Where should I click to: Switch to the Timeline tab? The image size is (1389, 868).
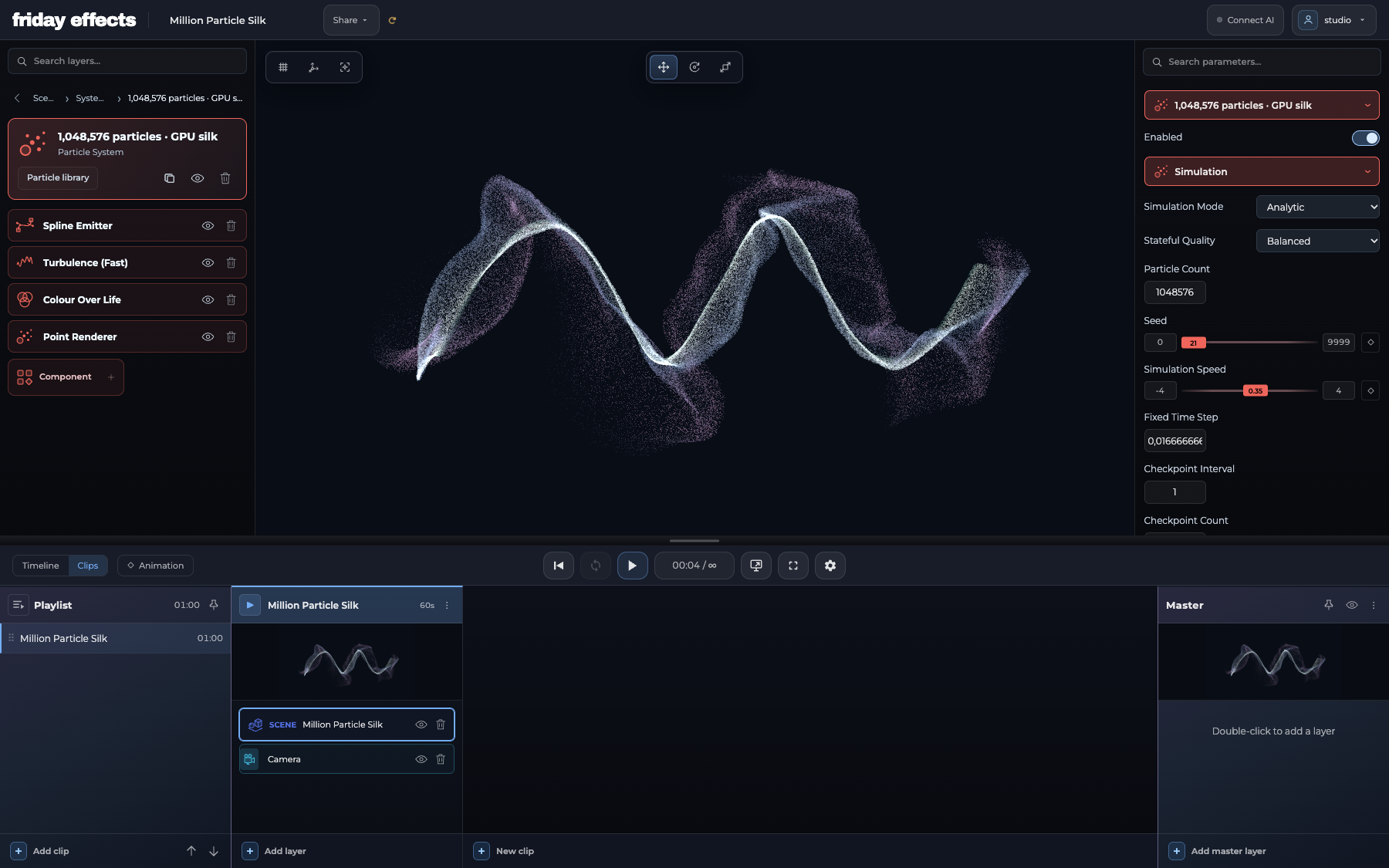(40, 566)
